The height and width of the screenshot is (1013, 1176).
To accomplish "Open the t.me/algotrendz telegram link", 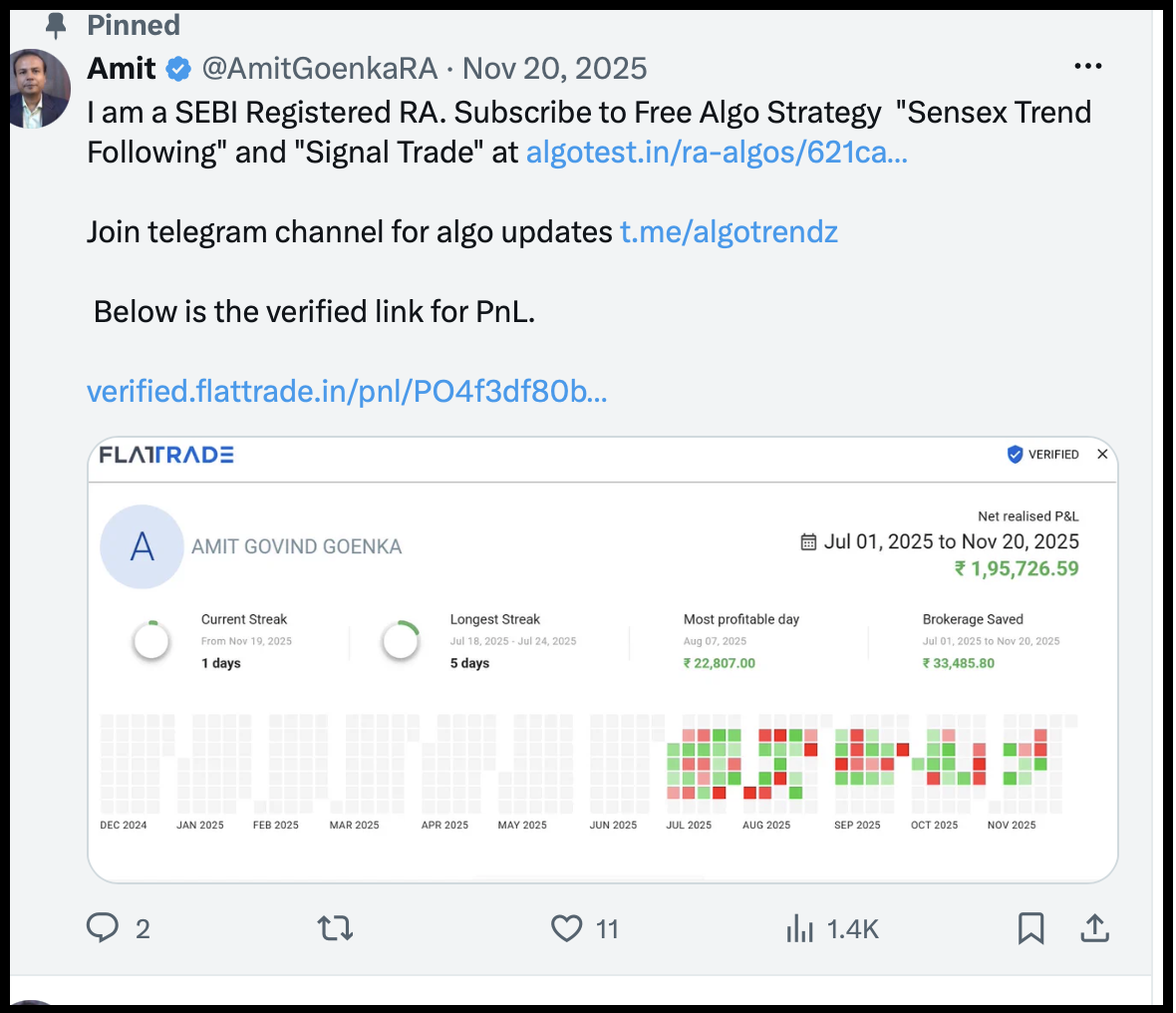I will [x=729, y=232].
